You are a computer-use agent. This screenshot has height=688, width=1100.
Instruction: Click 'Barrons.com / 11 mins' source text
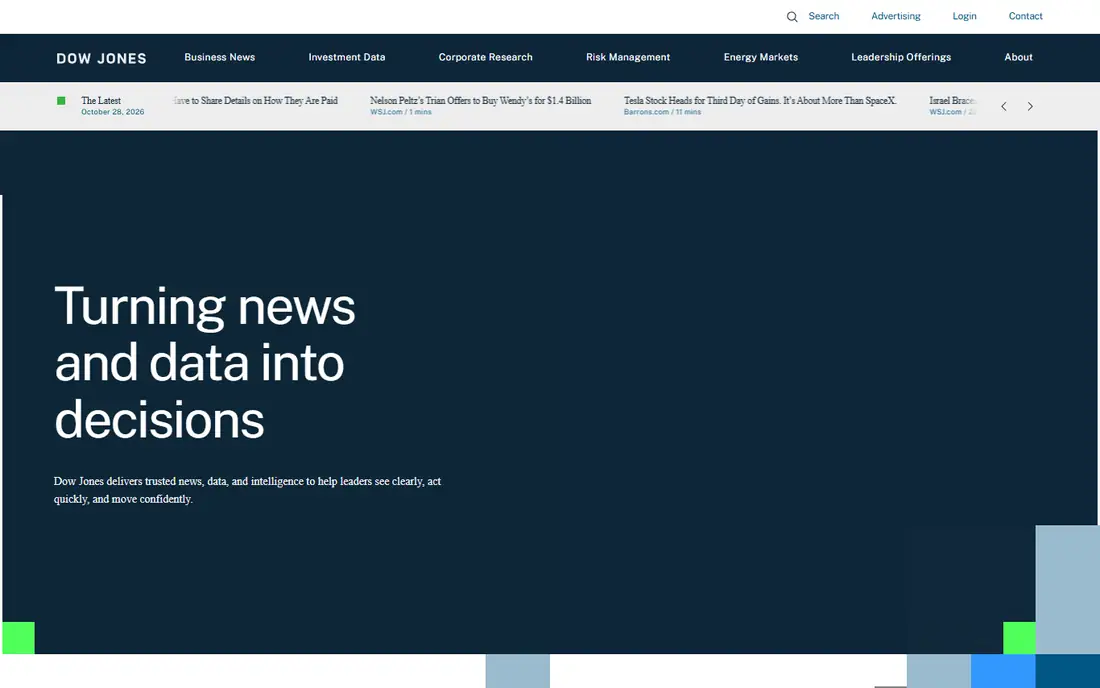pos(662,112)
